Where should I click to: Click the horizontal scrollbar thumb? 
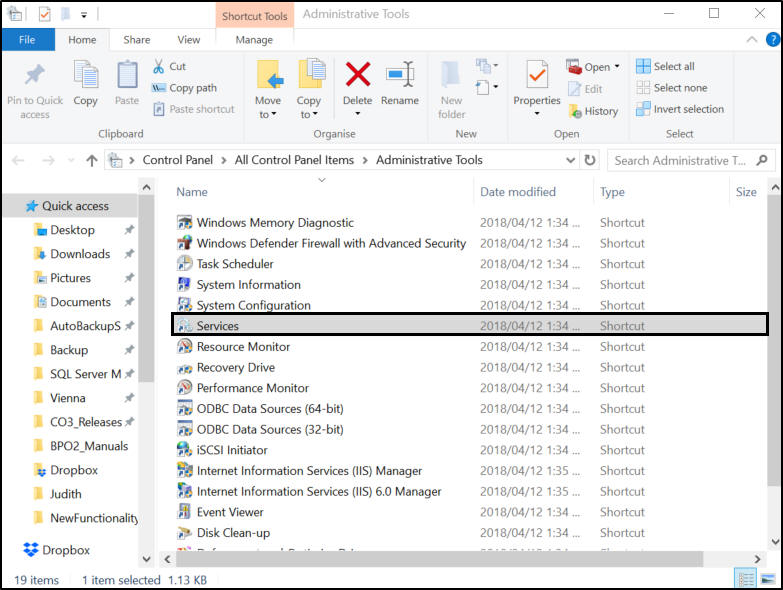tap(439, 559)
